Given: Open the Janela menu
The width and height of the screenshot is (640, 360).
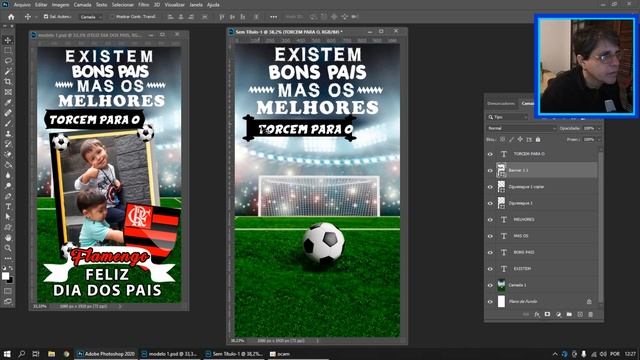Looking at the screenshot, I should point(196,5).
